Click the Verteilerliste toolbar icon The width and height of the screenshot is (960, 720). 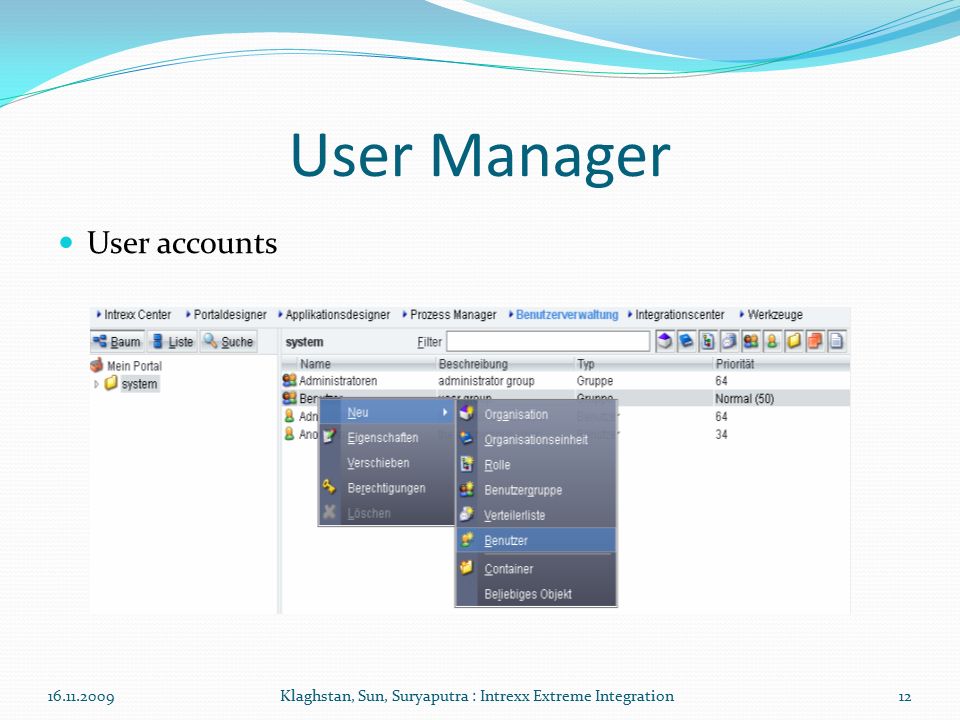[729, 341]
